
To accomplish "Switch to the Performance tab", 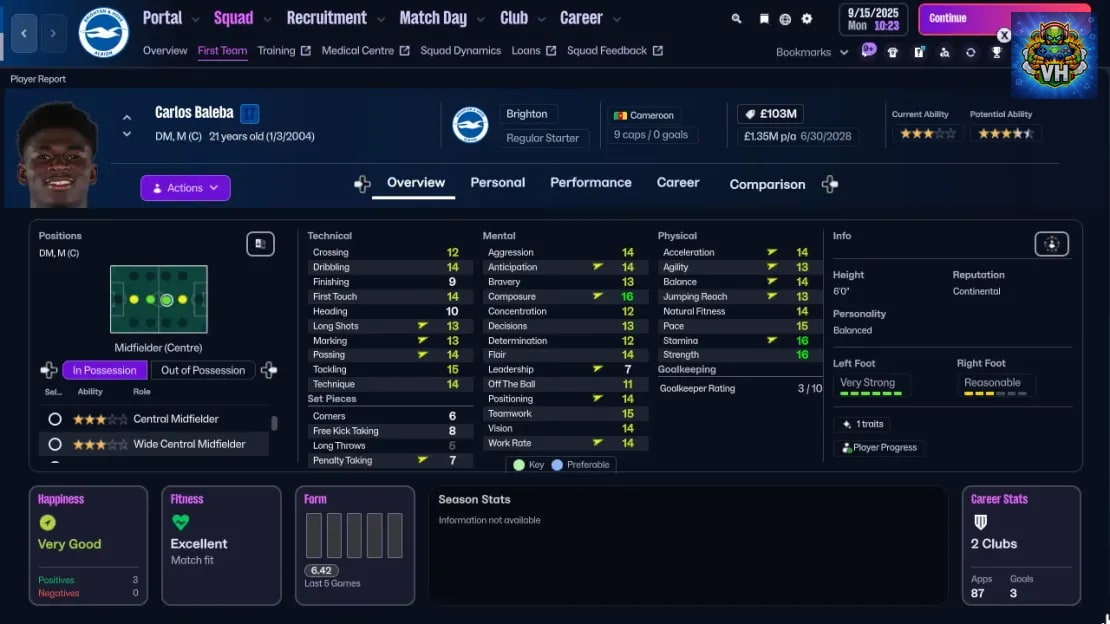I will [x=590, y=183].
